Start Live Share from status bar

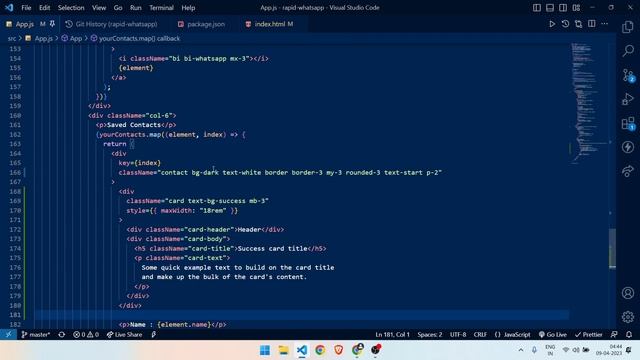point(124,334)
